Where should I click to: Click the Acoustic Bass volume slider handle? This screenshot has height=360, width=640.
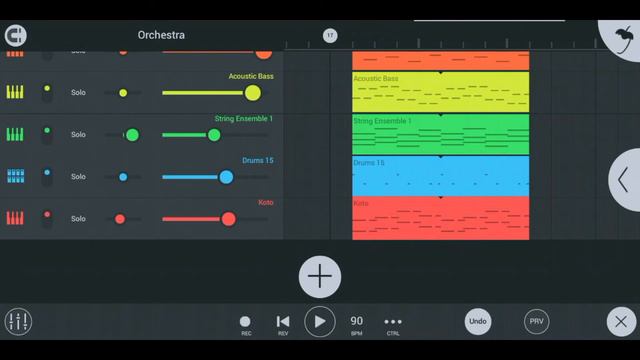point(253,93)
